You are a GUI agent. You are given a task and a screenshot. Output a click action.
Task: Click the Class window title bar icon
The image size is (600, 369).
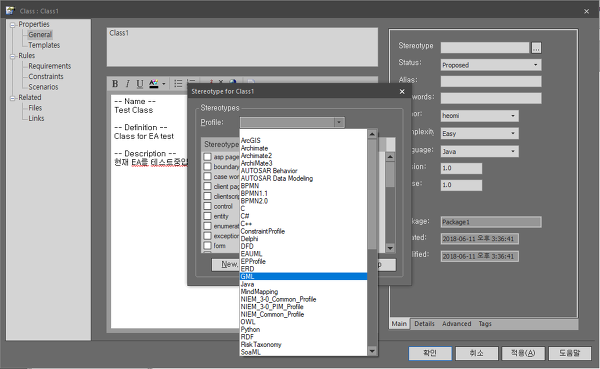pos(10,11)
